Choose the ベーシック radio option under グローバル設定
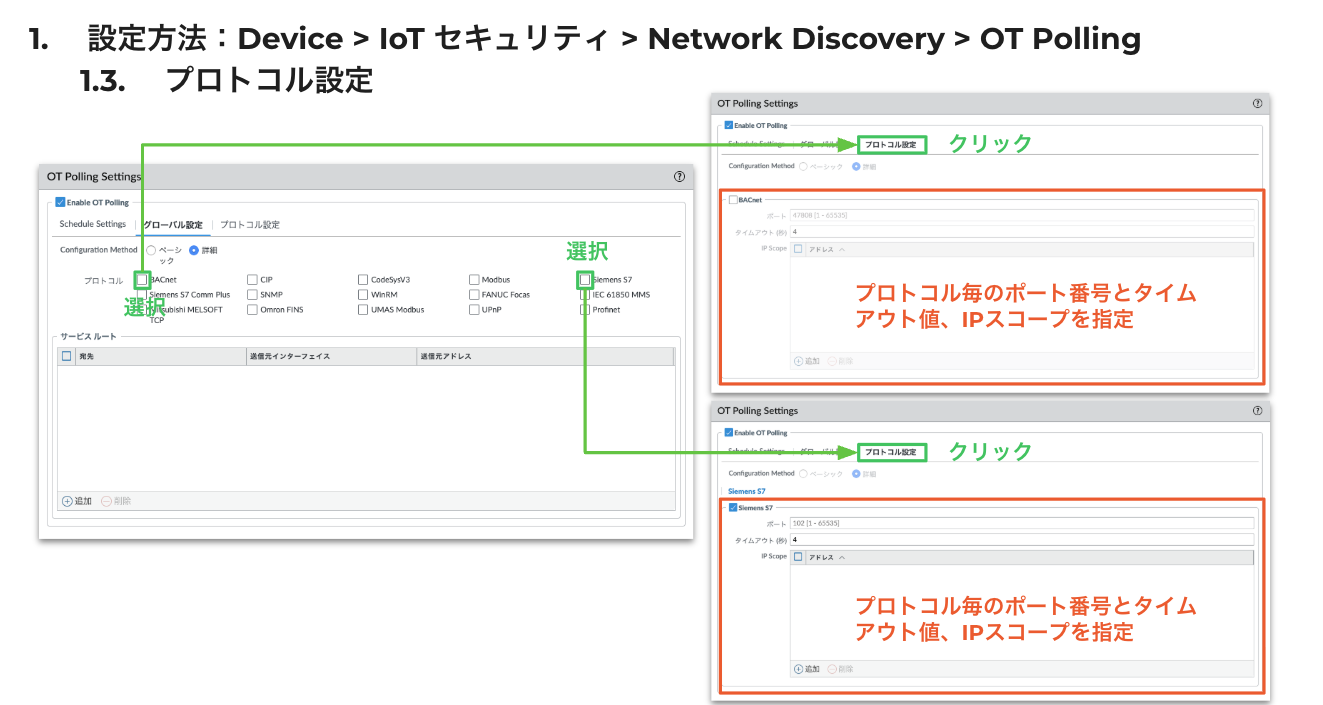The width and height of the screenshot is (1323, 705). click(x=151, y=250)
